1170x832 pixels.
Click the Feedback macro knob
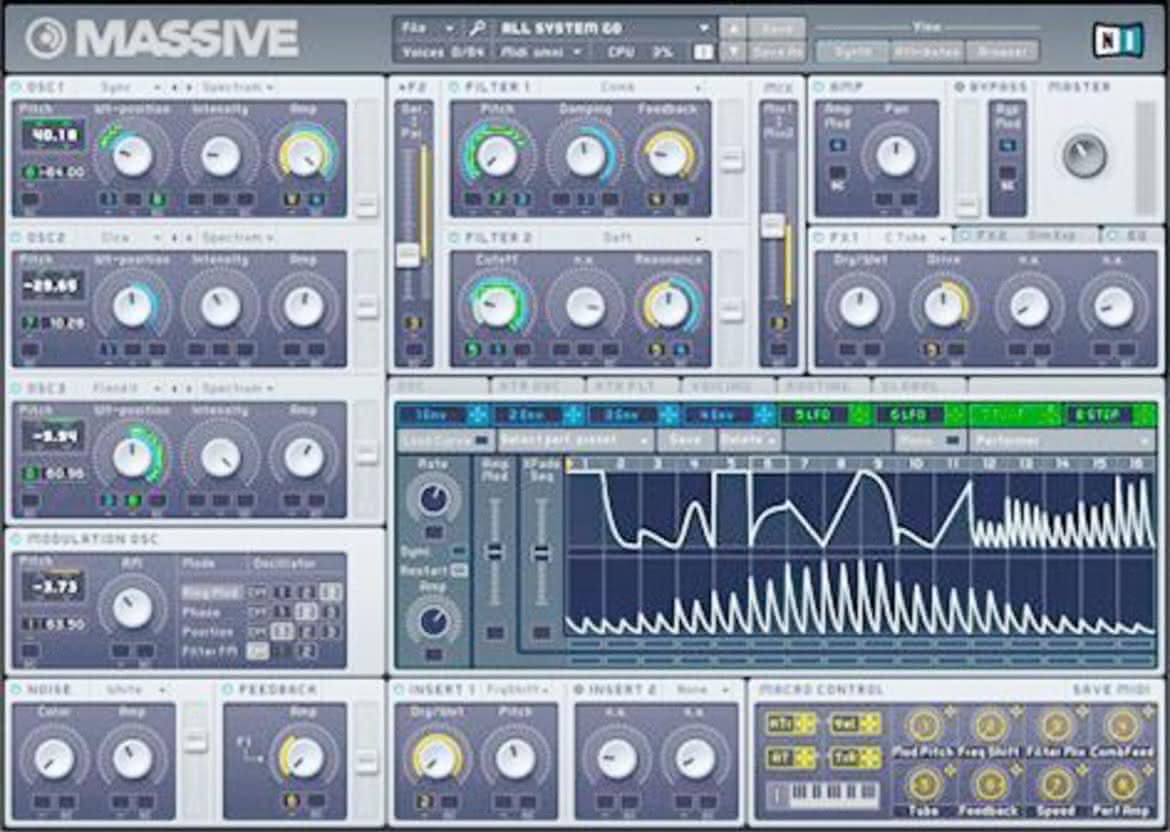tap(989, 785)
